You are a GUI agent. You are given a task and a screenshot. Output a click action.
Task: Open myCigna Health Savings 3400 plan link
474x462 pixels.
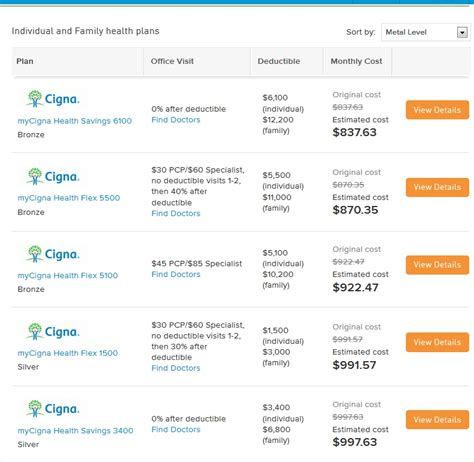(x=75, y=431)
